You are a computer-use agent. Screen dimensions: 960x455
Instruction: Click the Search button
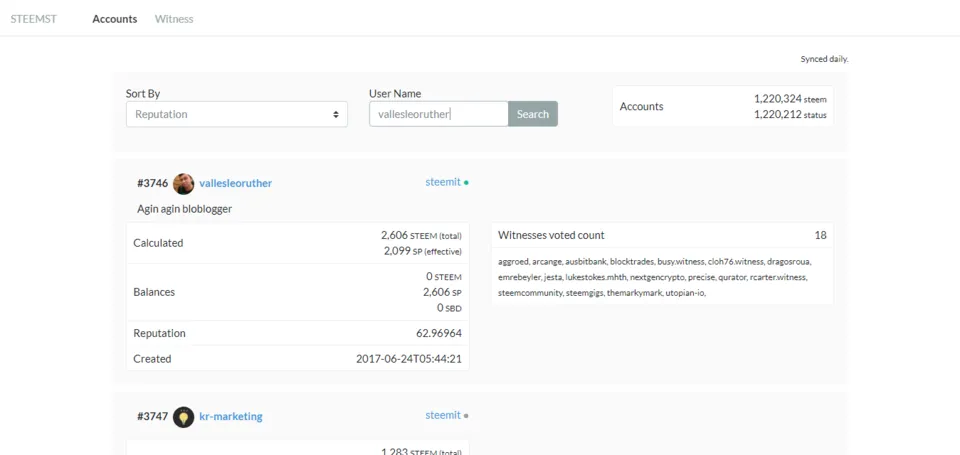533,114
